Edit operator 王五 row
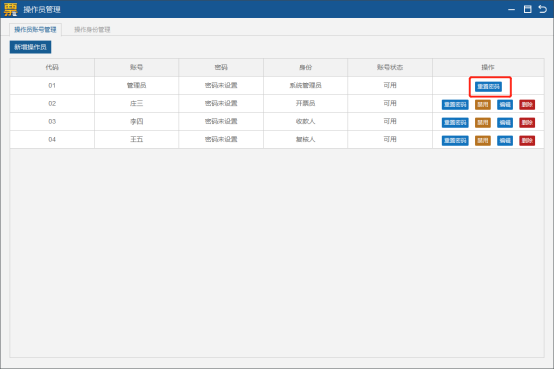This screenshot has height=370, width=554. (x=505, y=141)
